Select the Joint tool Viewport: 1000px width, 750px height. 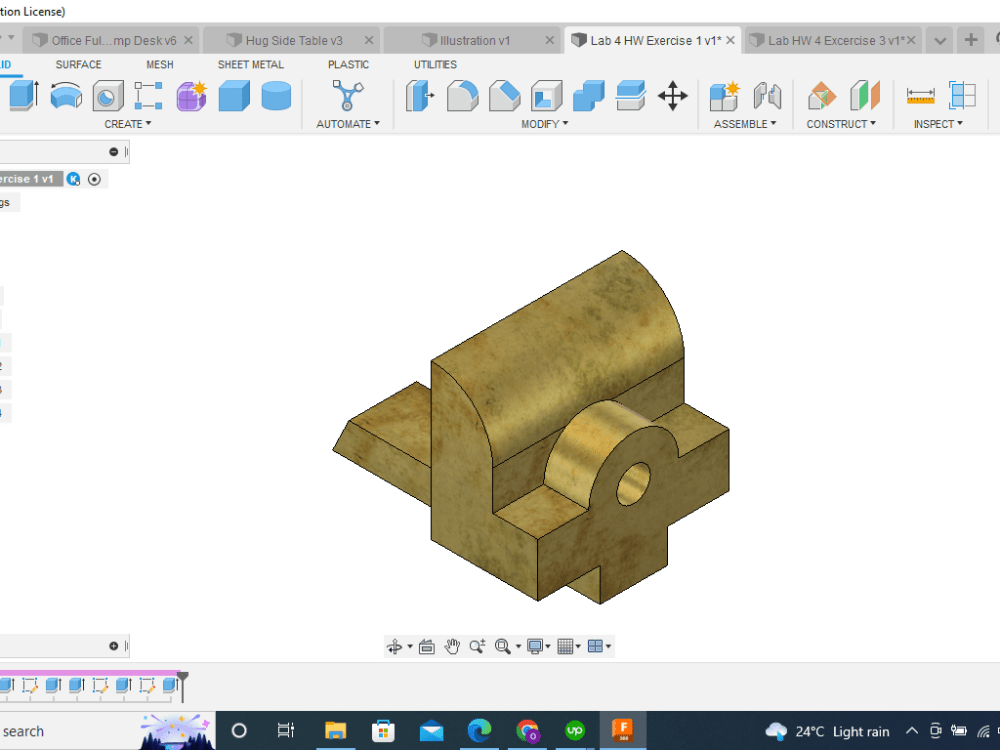coord(767,96)
